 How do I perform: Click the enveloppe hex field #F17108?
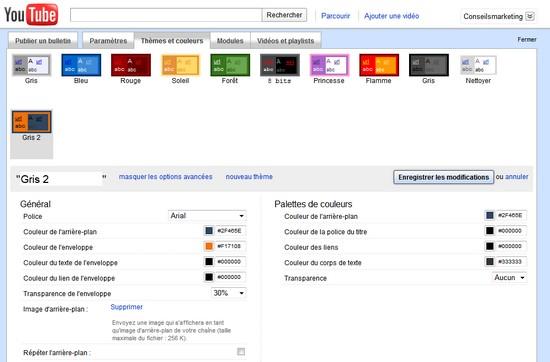tap(230, 246)
